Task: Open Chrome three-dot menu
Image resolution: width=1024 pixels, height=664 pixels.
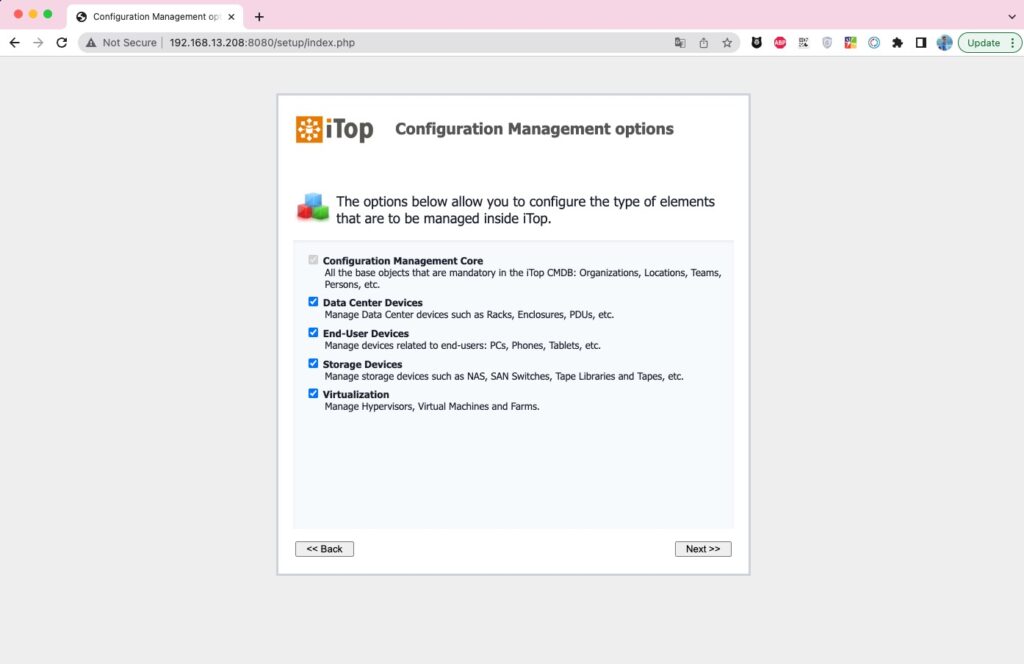Action: [x=1013, y=43]
